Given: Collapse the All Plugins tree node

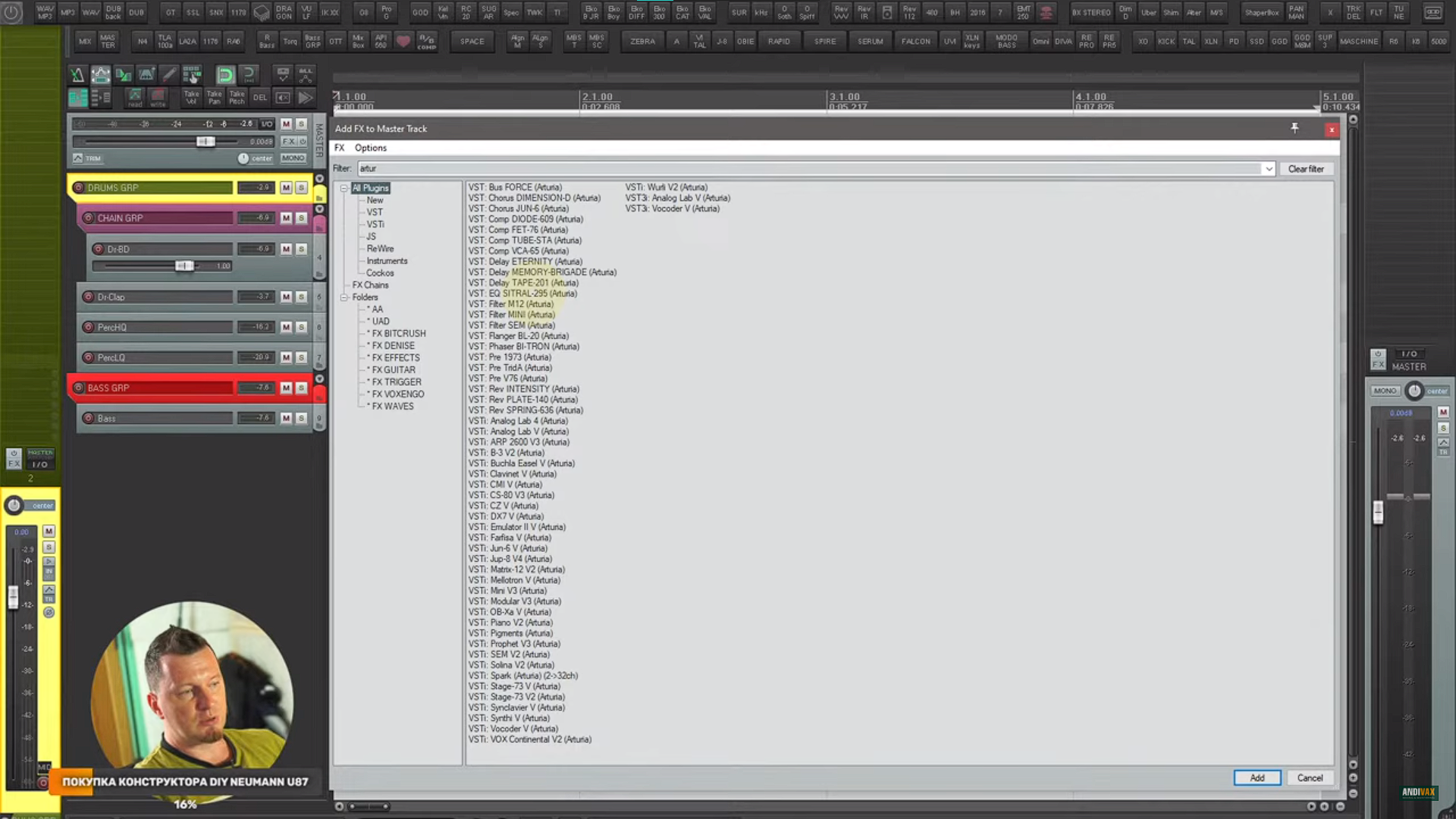Looking at the screenshot, I should point(344,187).
